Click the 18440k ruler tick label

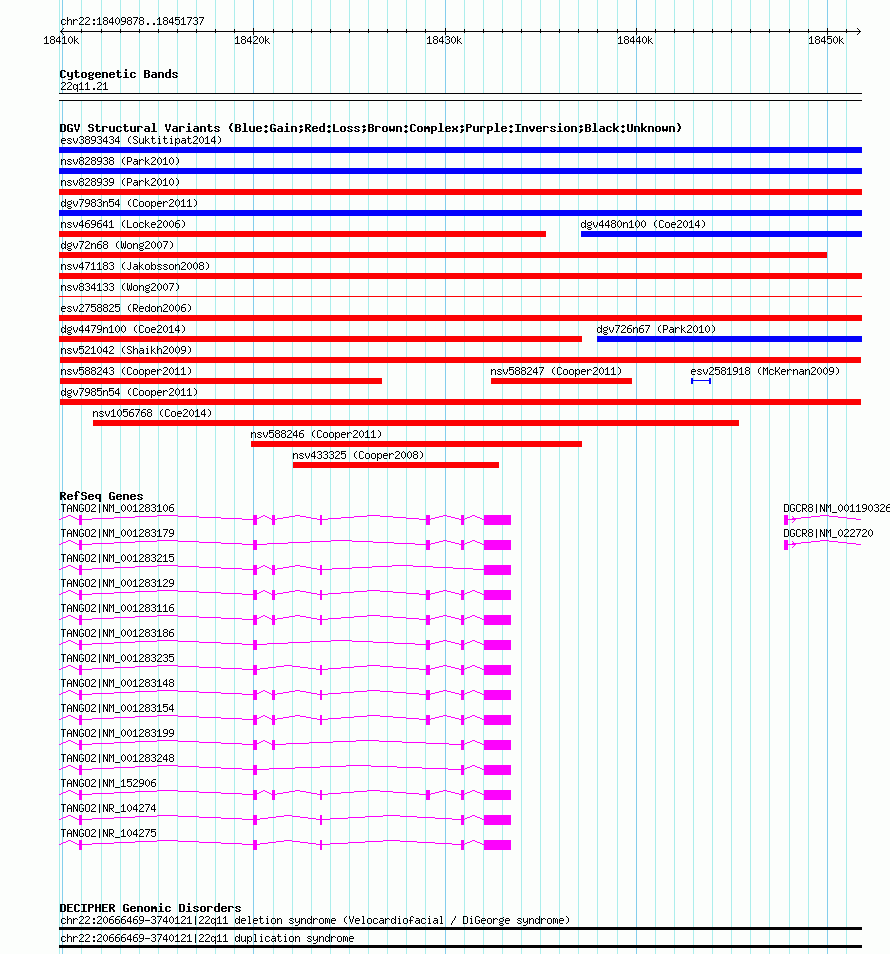[635, 41]
